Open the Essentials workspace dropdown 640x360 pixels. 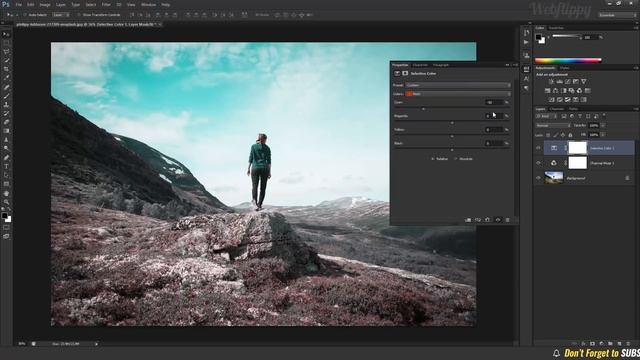[617, 15]
